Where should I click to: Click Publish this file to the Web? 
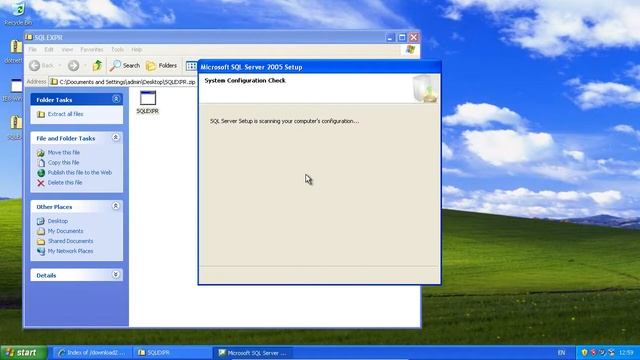click(x=80, y=173)
